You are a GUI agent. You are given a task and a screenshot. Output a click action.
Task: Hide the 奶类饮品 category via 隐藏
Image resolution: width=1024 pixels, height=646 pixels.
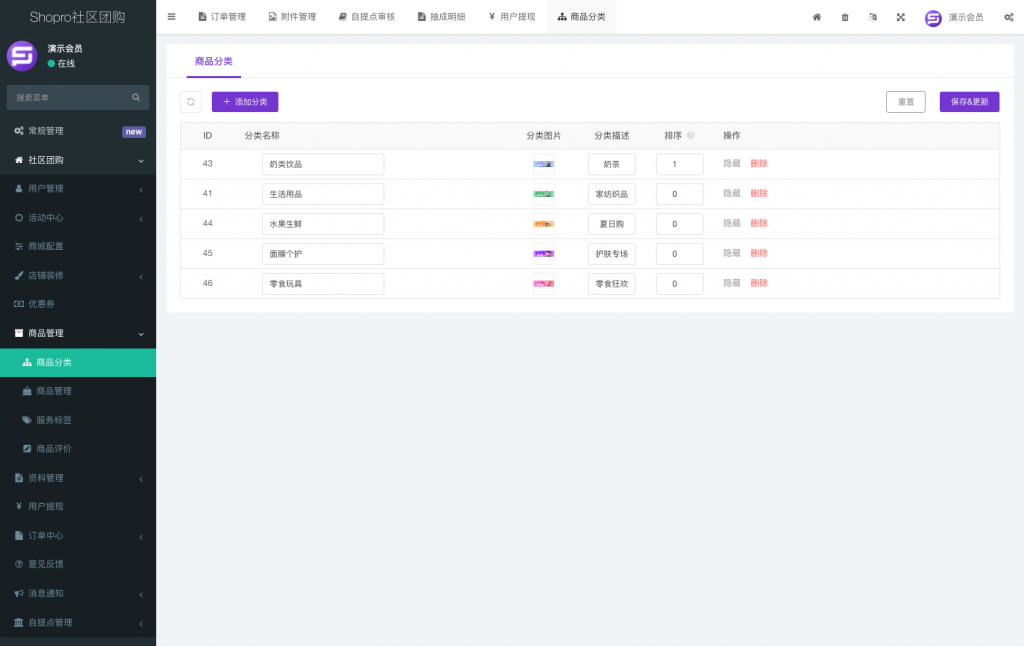point(731,163)
